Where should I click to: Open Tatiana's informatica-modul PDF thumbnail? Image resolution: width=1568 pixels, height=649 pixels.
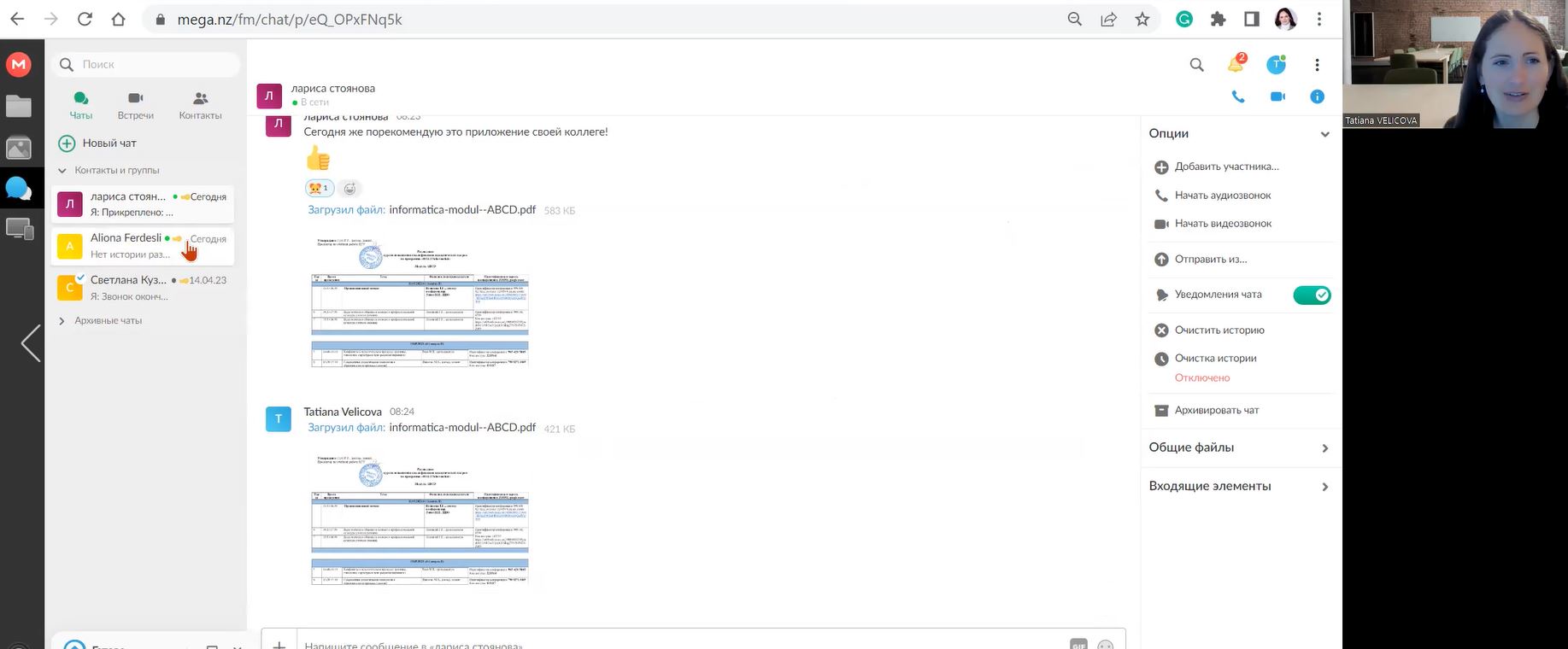(420, 518)
